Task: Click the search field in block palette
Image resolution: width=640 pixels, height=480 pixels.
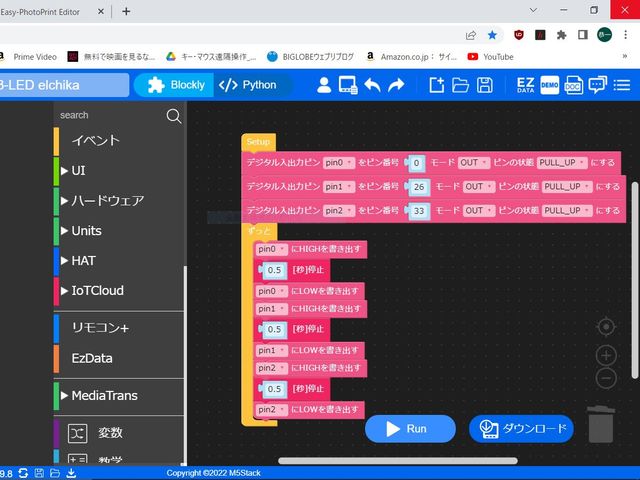Action: [x=112, y=116]
